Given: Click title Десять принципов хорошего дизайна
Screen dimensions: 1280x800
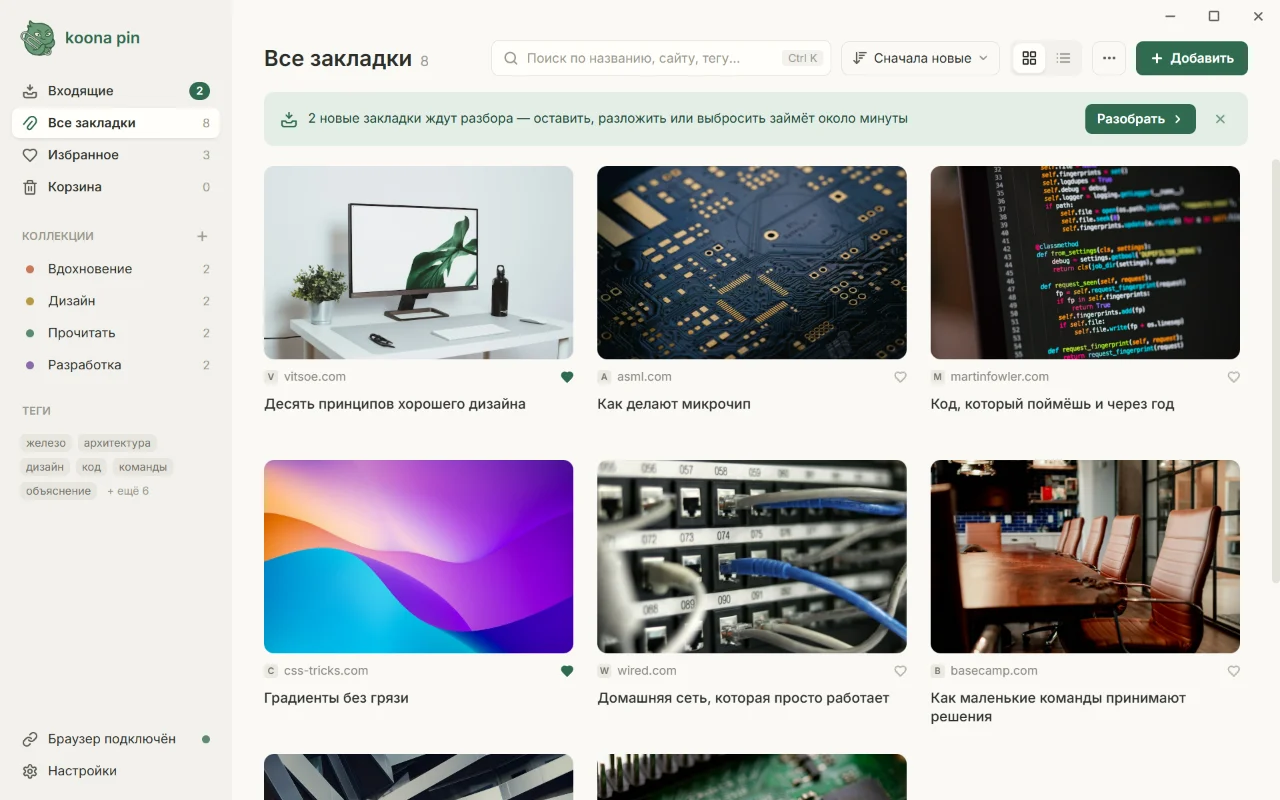Looking at the screenshot, I should (395, 404).
